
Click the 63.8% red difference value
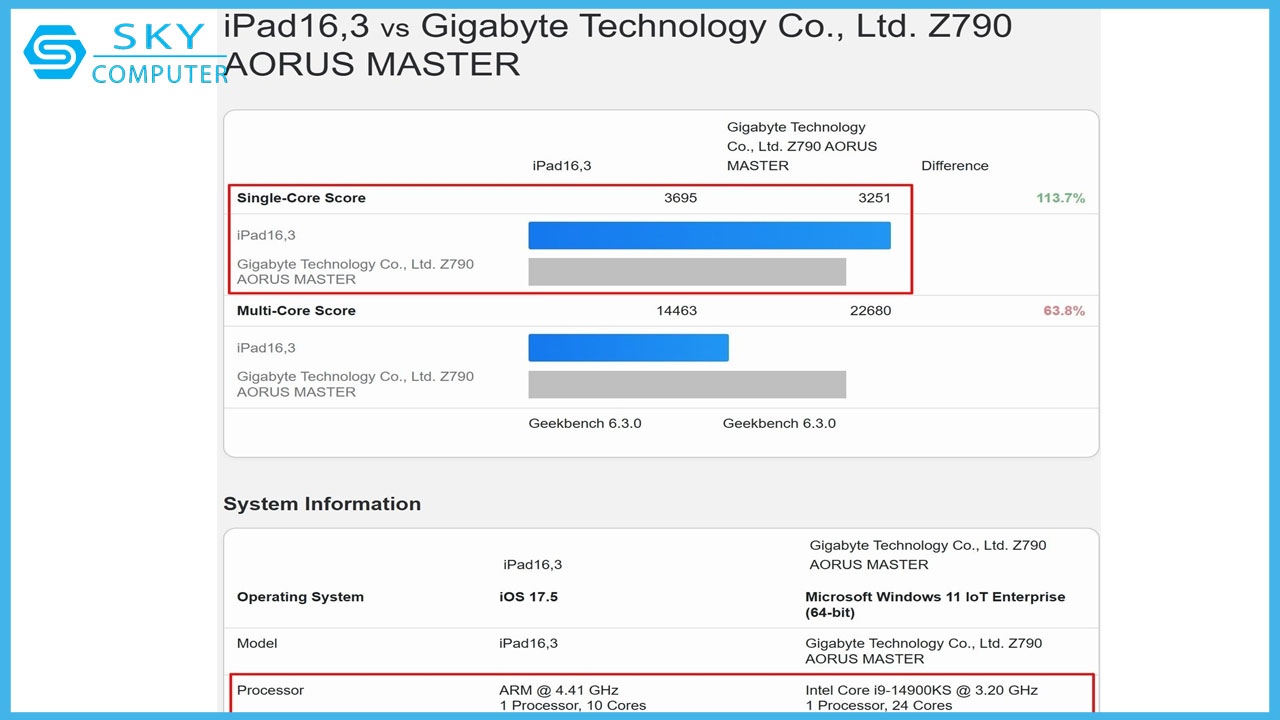[1063, 311]
